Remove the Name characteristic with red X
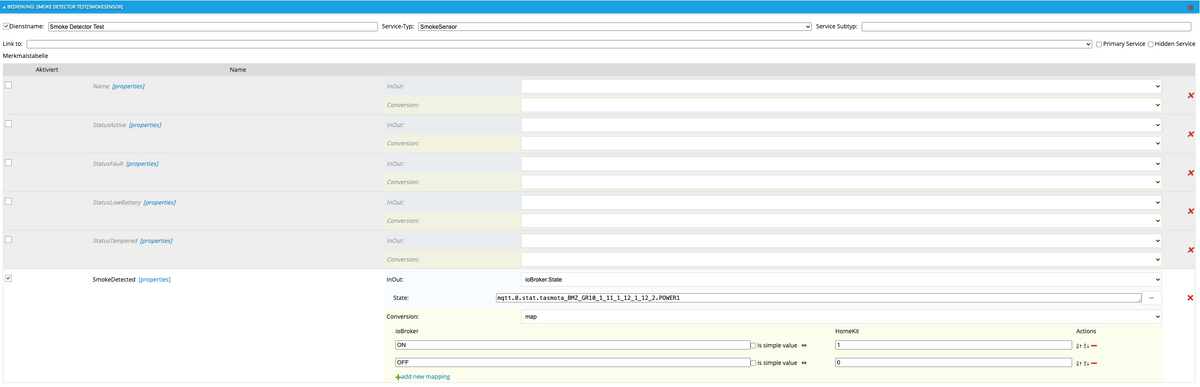 (1190, 95)
